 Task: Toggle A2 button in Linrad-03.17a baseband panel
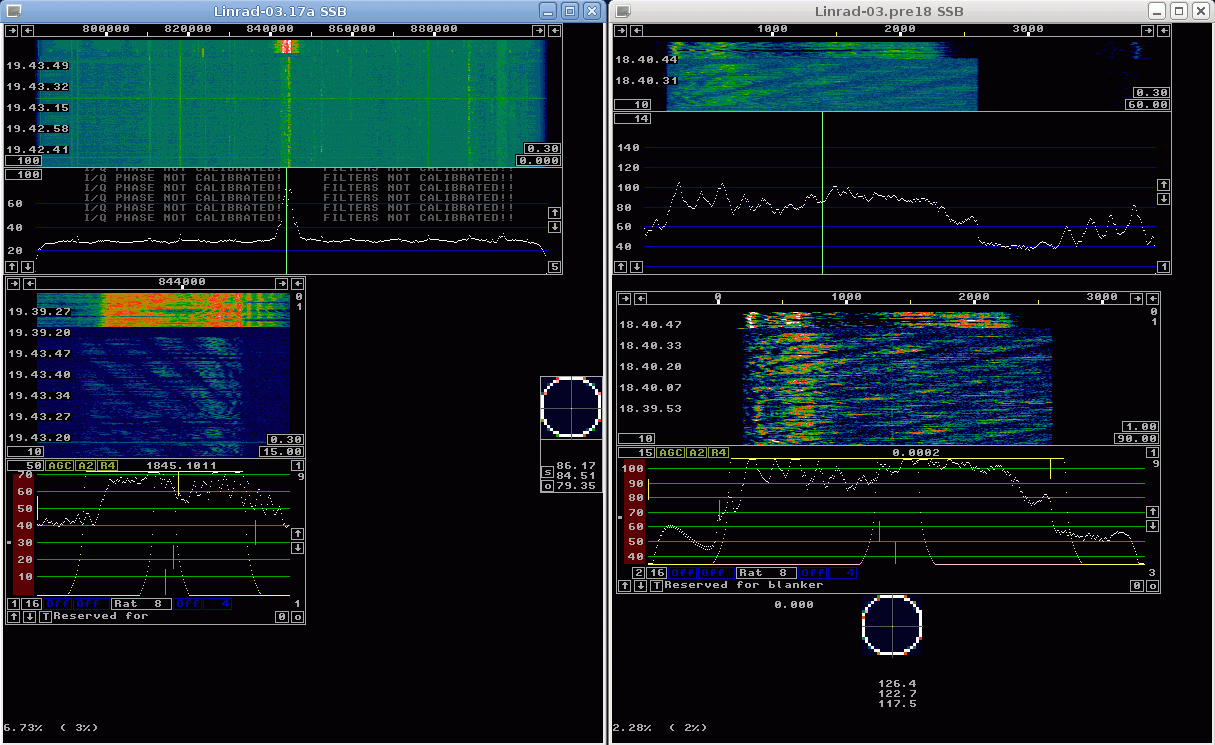coord(85,466)
